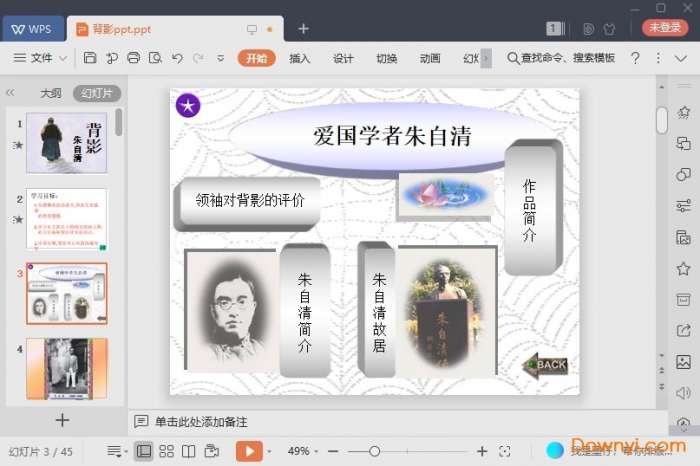Collapse the ribbon chevron
The width and height of the screenshot is (700, 466).
click(681, 58)
